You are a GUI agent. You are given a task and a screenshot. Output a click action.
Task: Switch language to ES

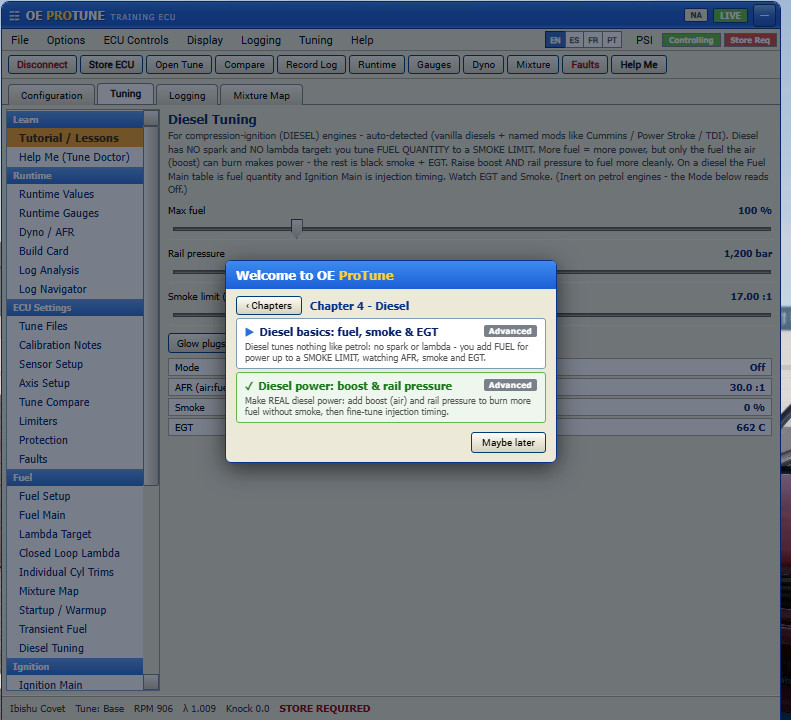[x=574, y=40]
